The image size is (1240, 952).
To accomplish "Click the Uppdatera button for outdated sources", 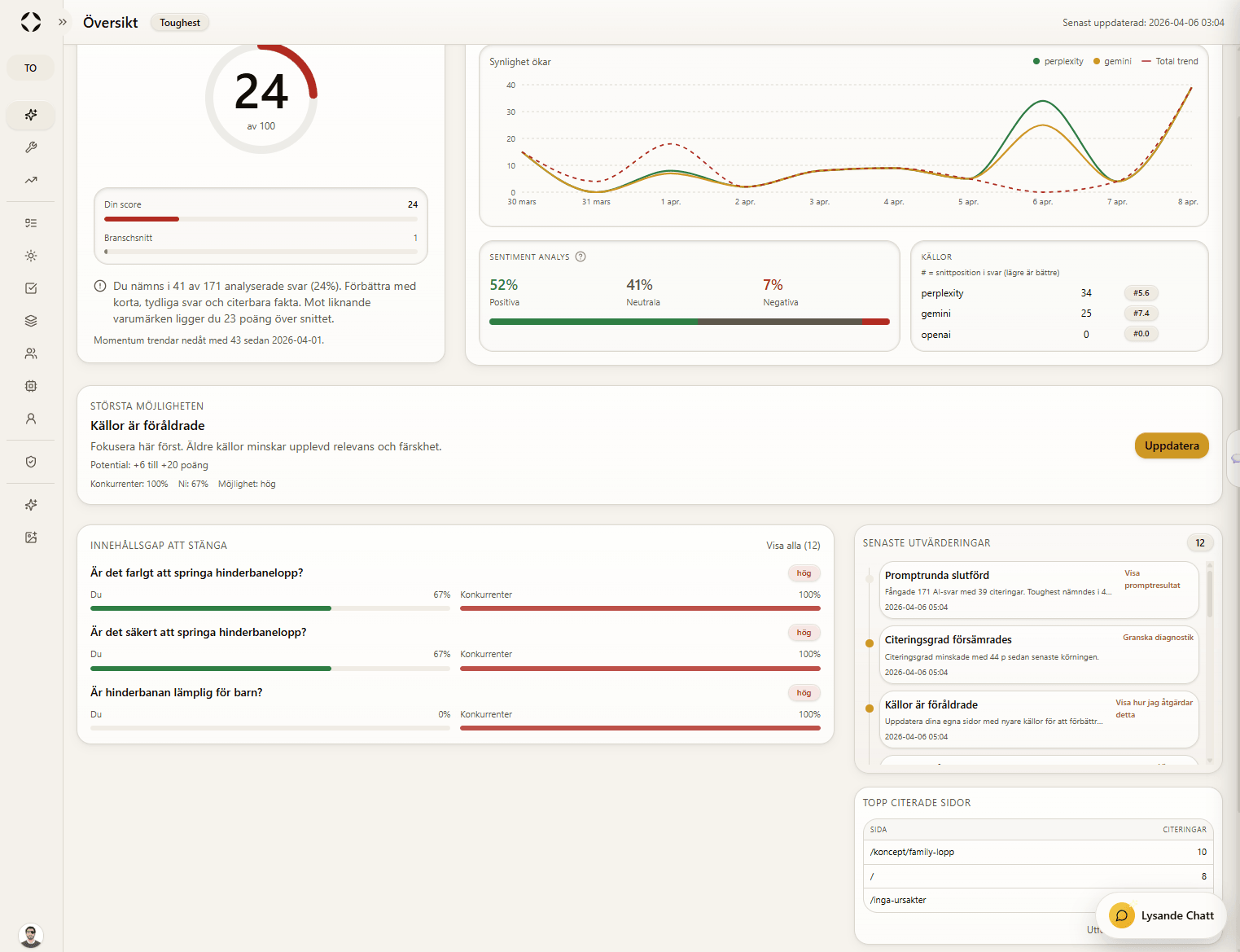I will tap(1172, 445).
